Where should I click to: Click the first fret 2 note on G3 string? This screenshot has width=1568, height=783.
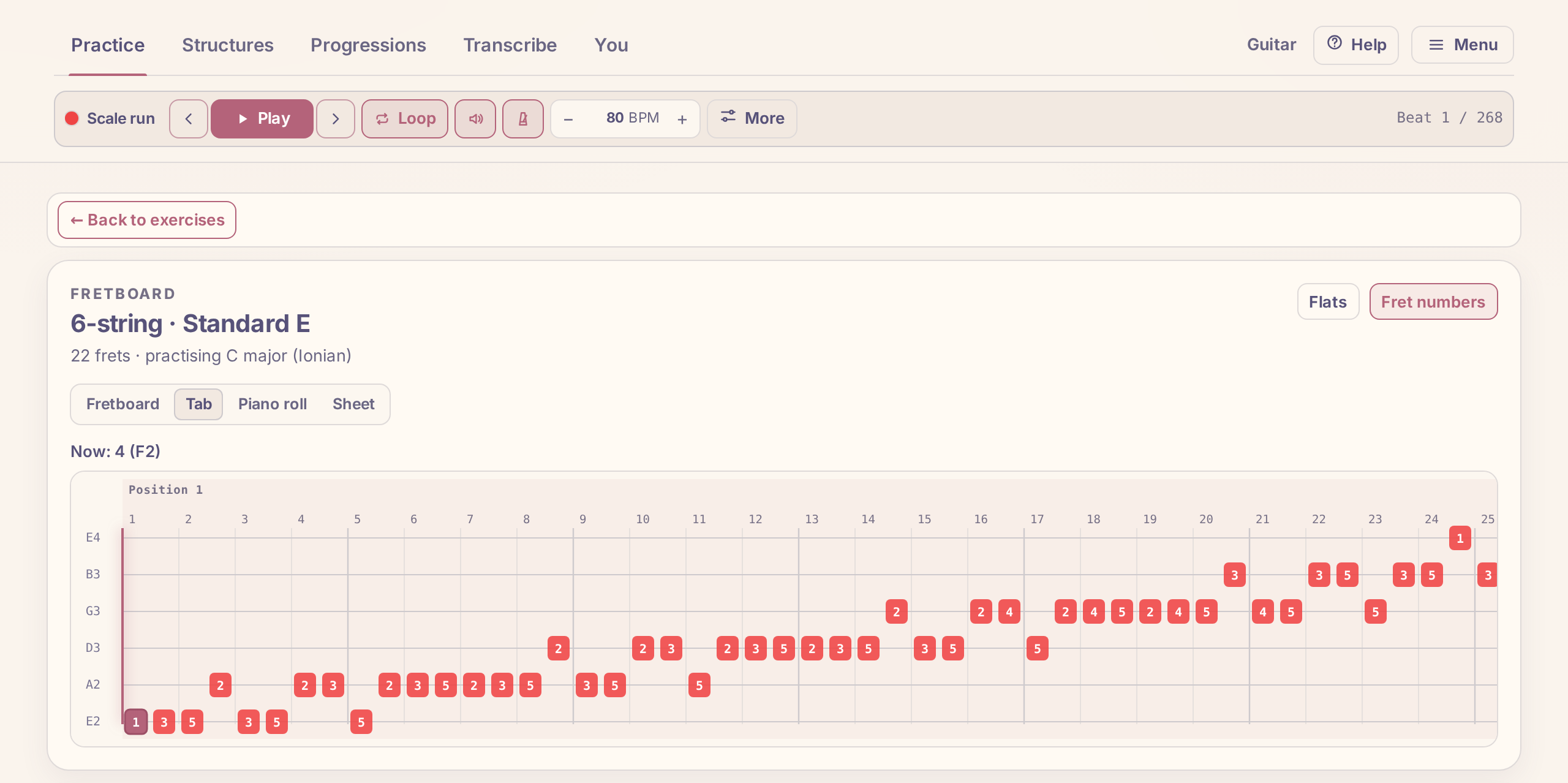click(897, 611)
